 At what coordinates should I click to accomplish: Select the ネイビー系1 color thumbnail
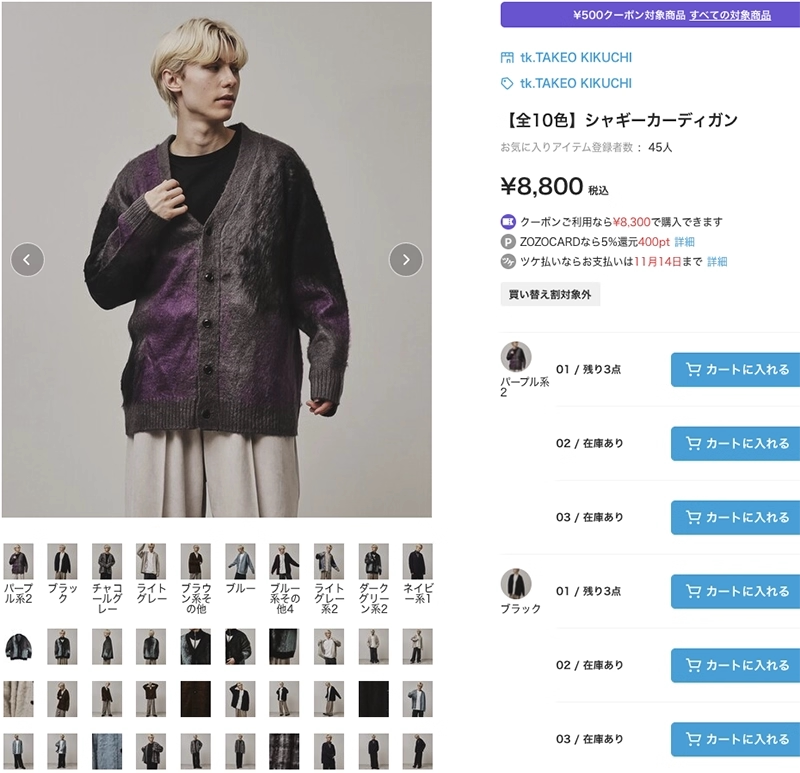417,561
